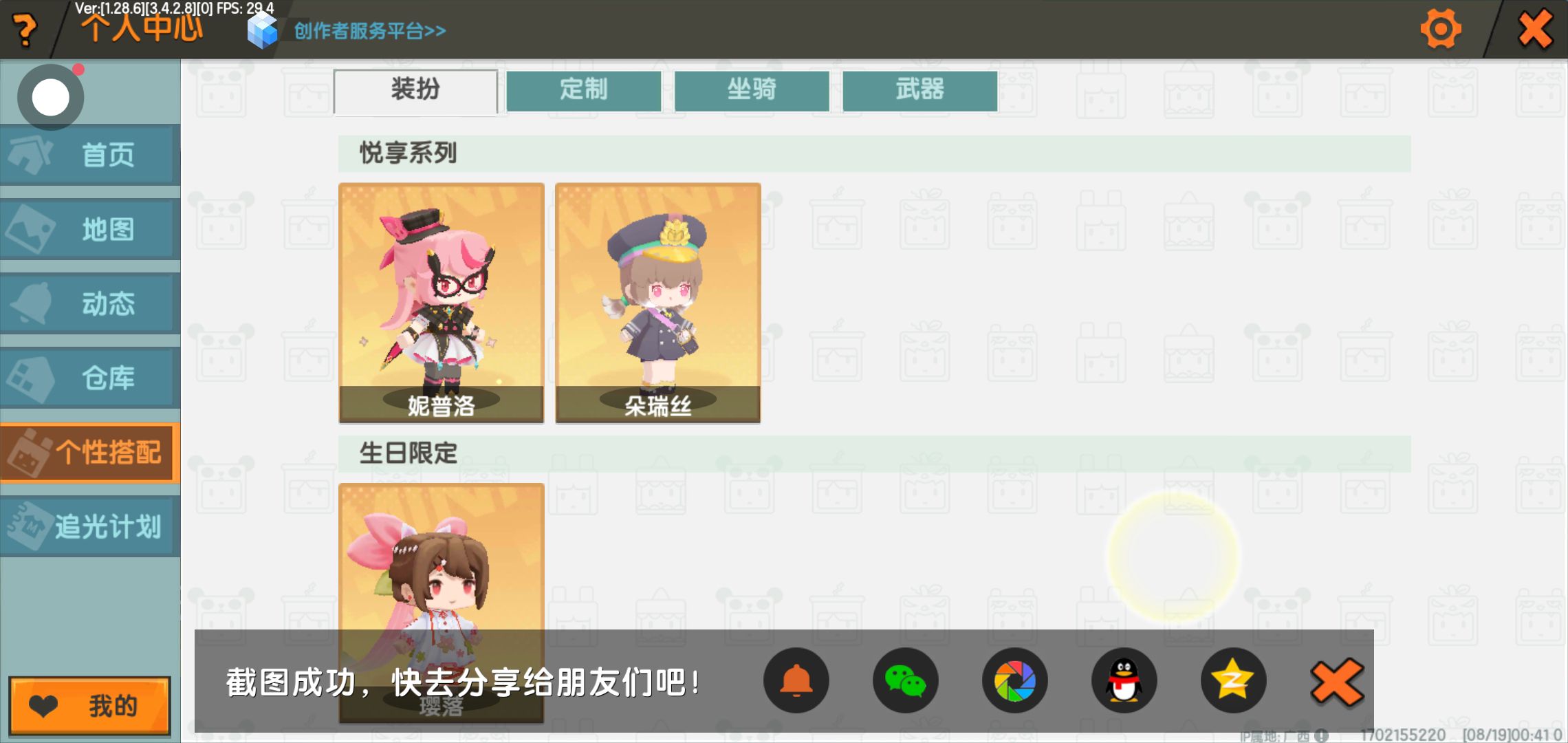Tap the floating record circle button
The width and height of the screenshot is (1568, 743).
click(51, 97)
